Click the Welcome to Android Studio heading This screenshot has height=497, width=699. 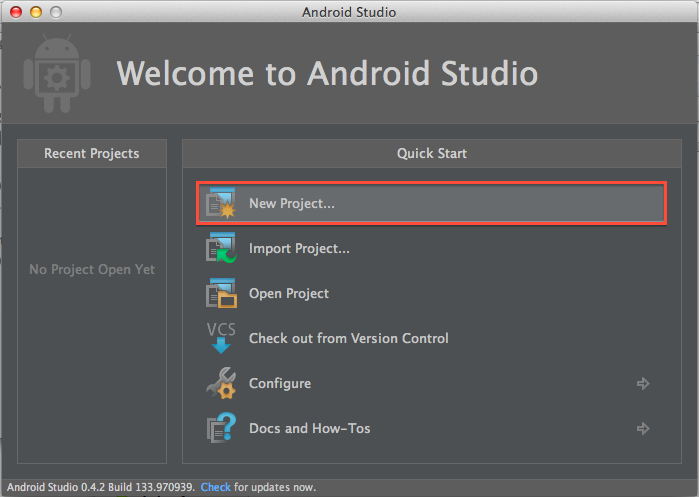[x=327, y=73]
